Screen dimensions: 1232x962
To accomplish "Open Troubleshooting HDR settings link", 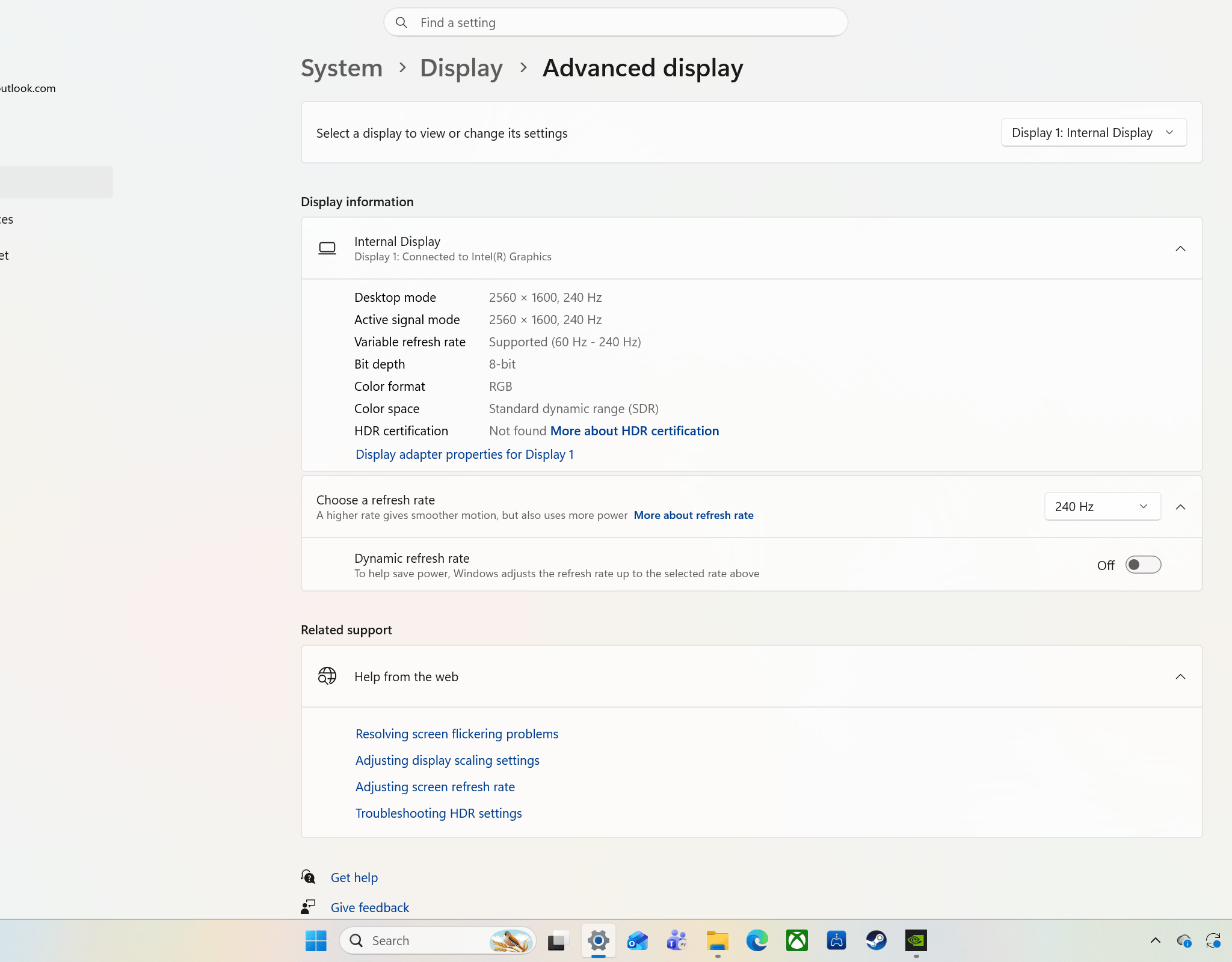I will tap(439, 813).
